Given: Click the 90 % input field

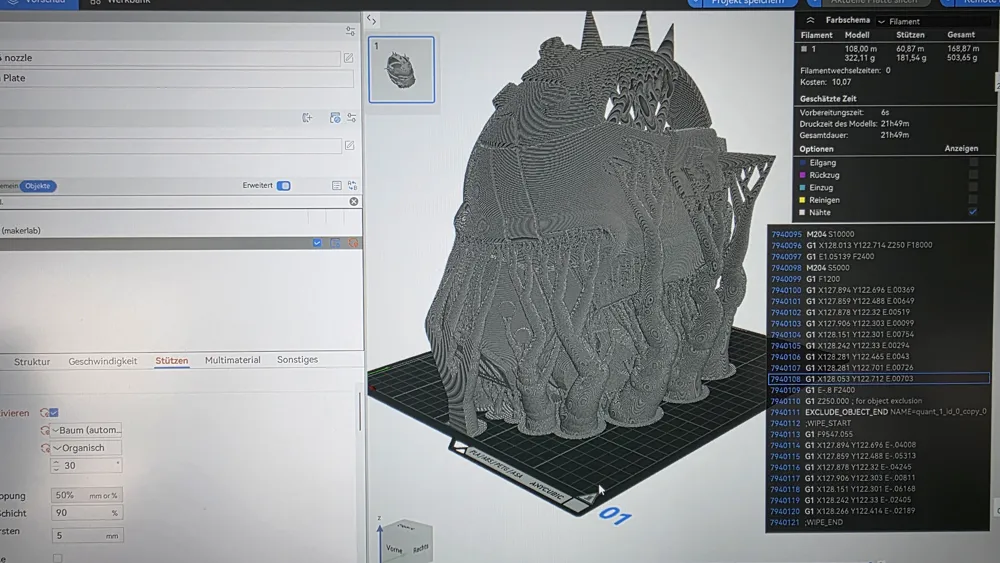Looking at the screenshot, I should 87,513.
